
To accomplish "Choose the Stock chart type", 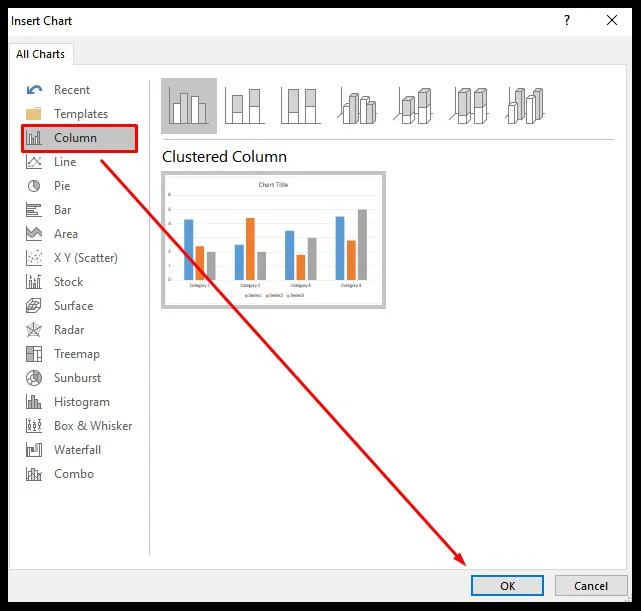I will coord(69,282).
